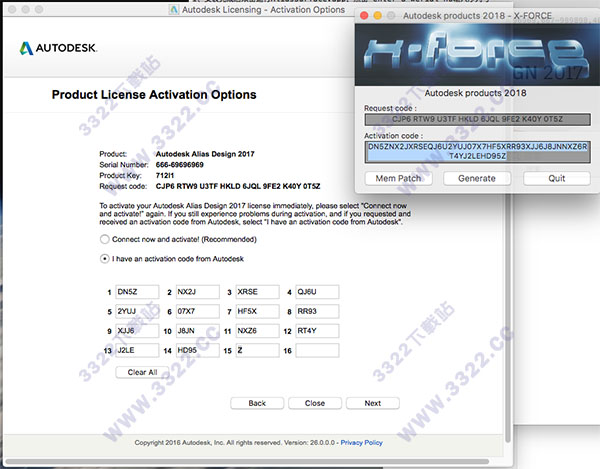The image size is (600, 469).
Task: Click activation field 15 containing Z
Action: coord(258,350)
